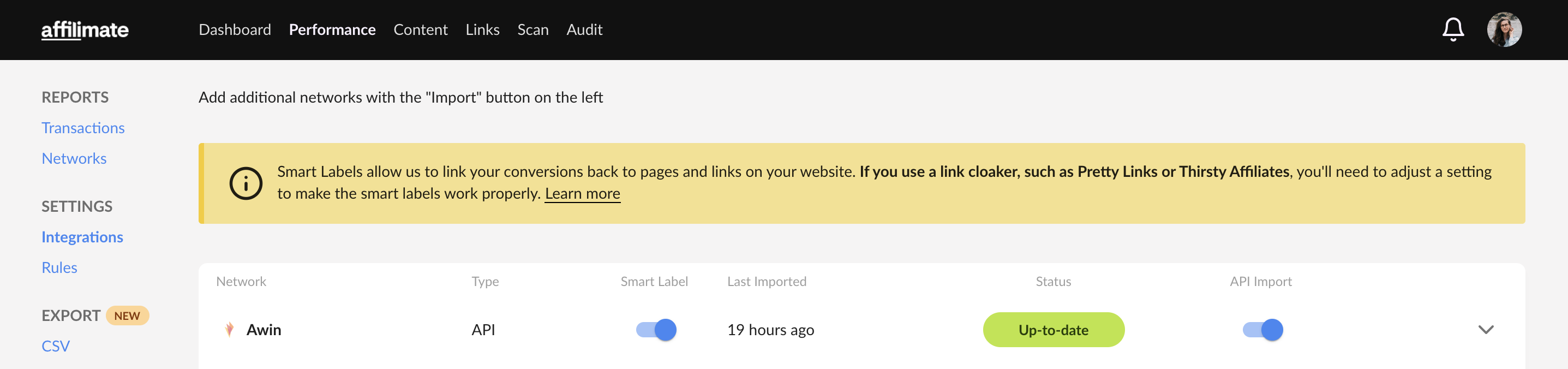Click the affilimate logo

pos(85,30)
